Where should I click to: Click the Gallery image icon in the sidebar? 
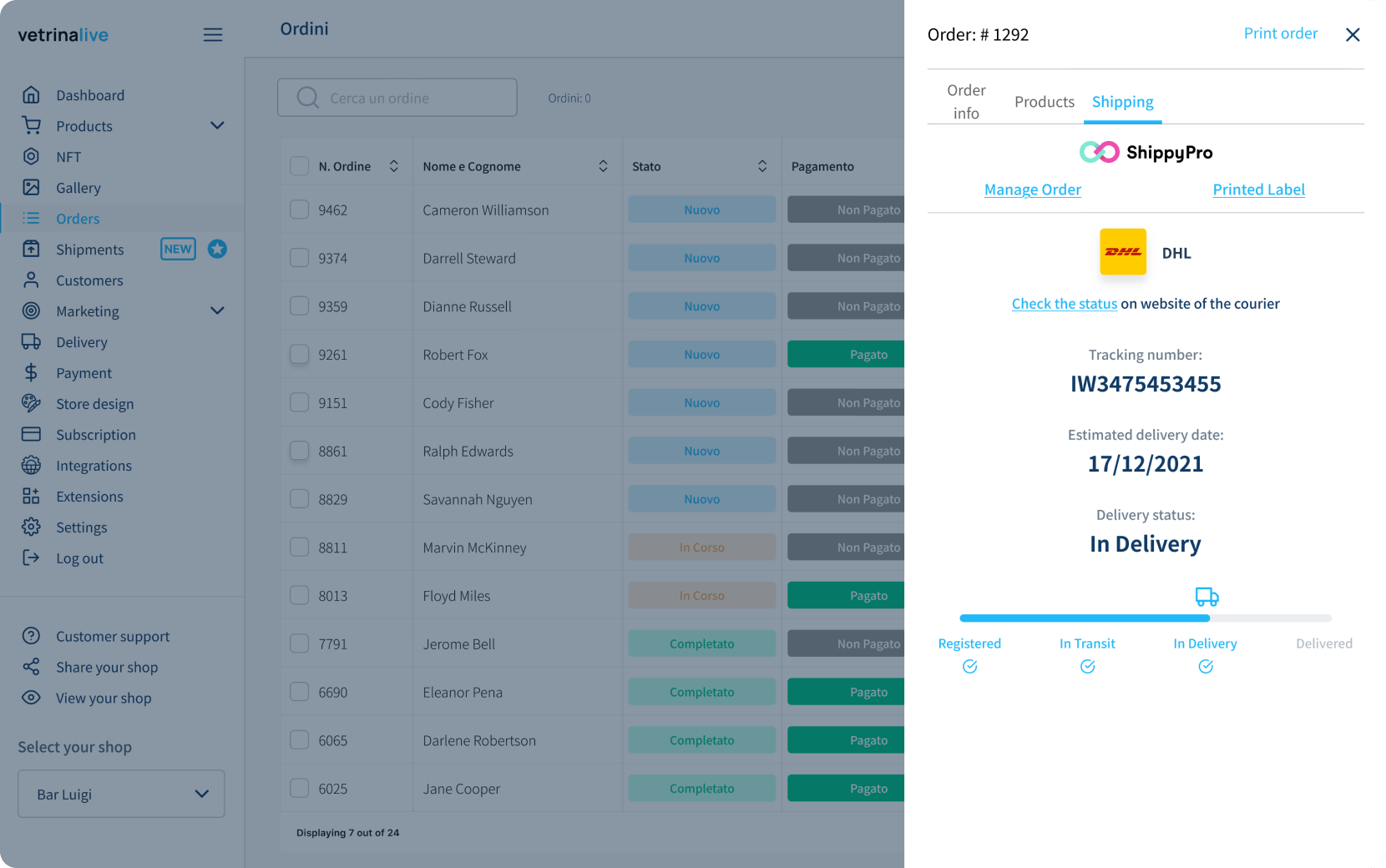[x=31, y=188]
